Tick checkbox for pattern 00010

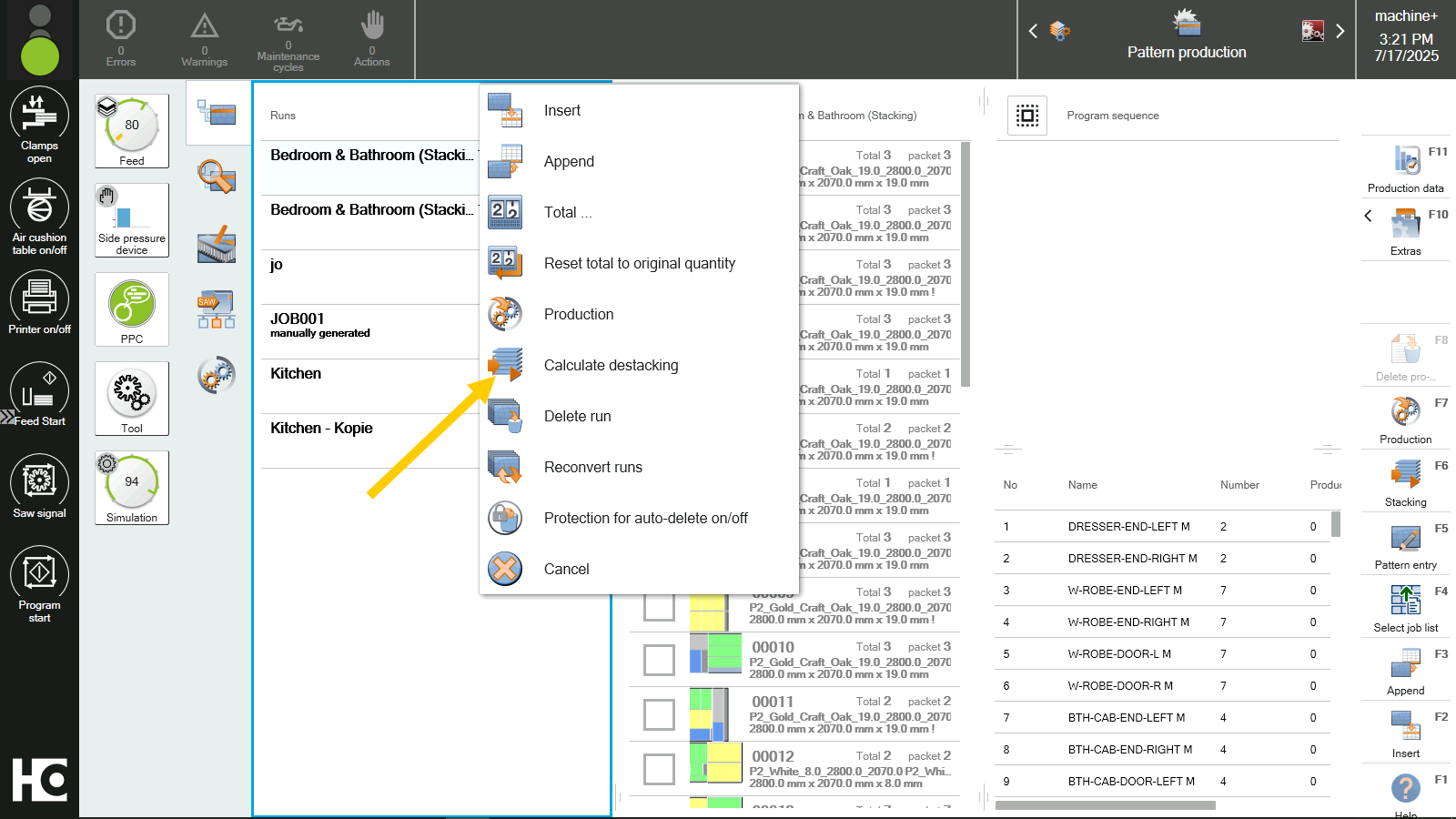(659, 660)
